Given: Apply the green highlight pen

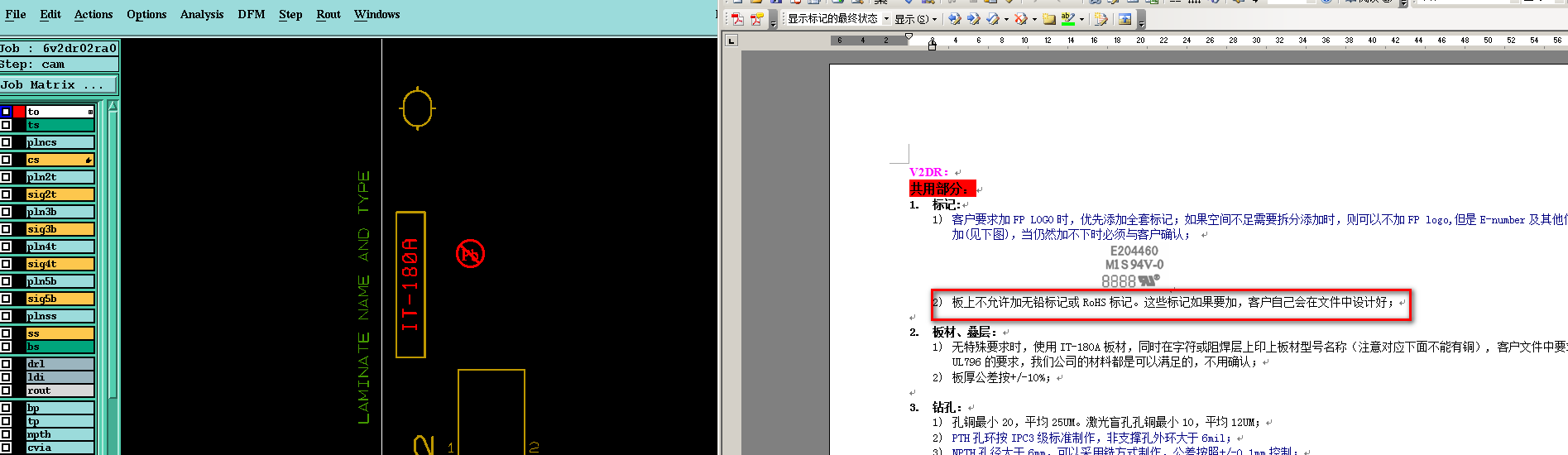Looking at the screenshot, I should 1067,18.
